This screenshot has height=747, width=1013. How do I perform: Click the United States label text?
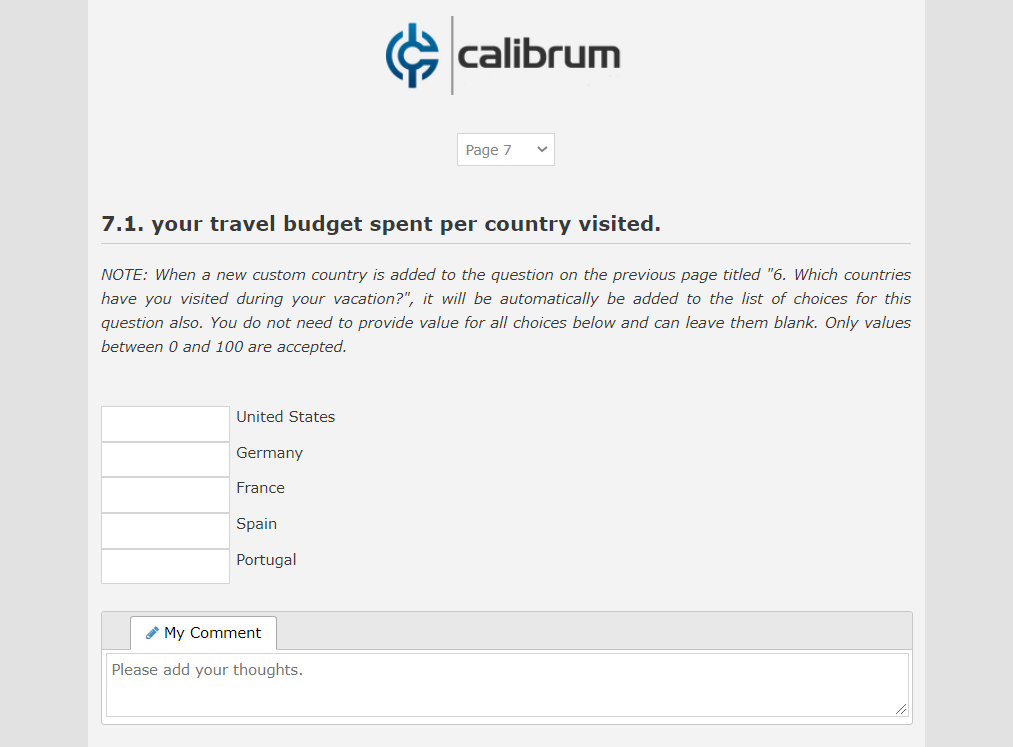[286, 417]
